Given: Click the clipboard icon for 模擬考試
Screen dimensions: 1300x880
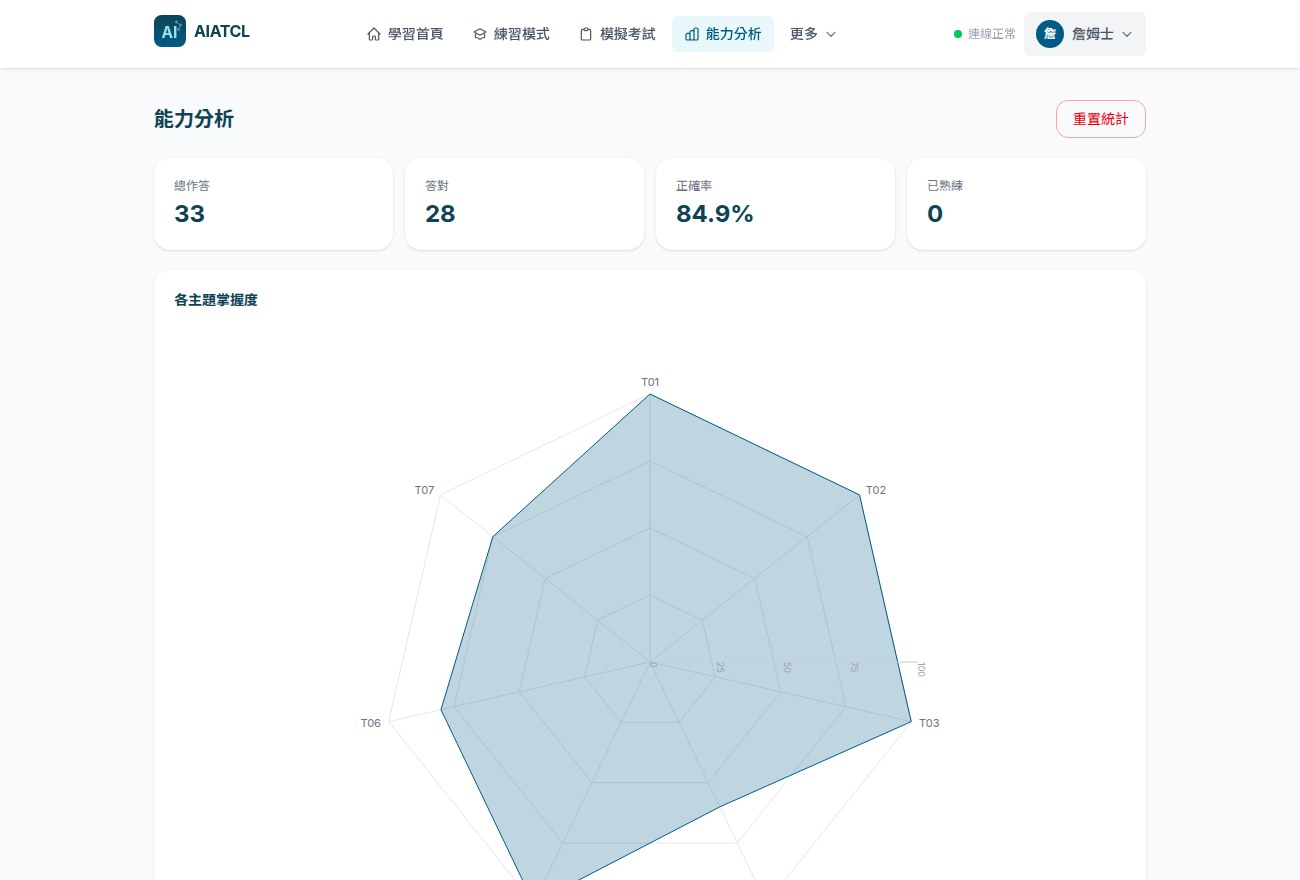Looking at the screenshot, I should pos(586,34).
